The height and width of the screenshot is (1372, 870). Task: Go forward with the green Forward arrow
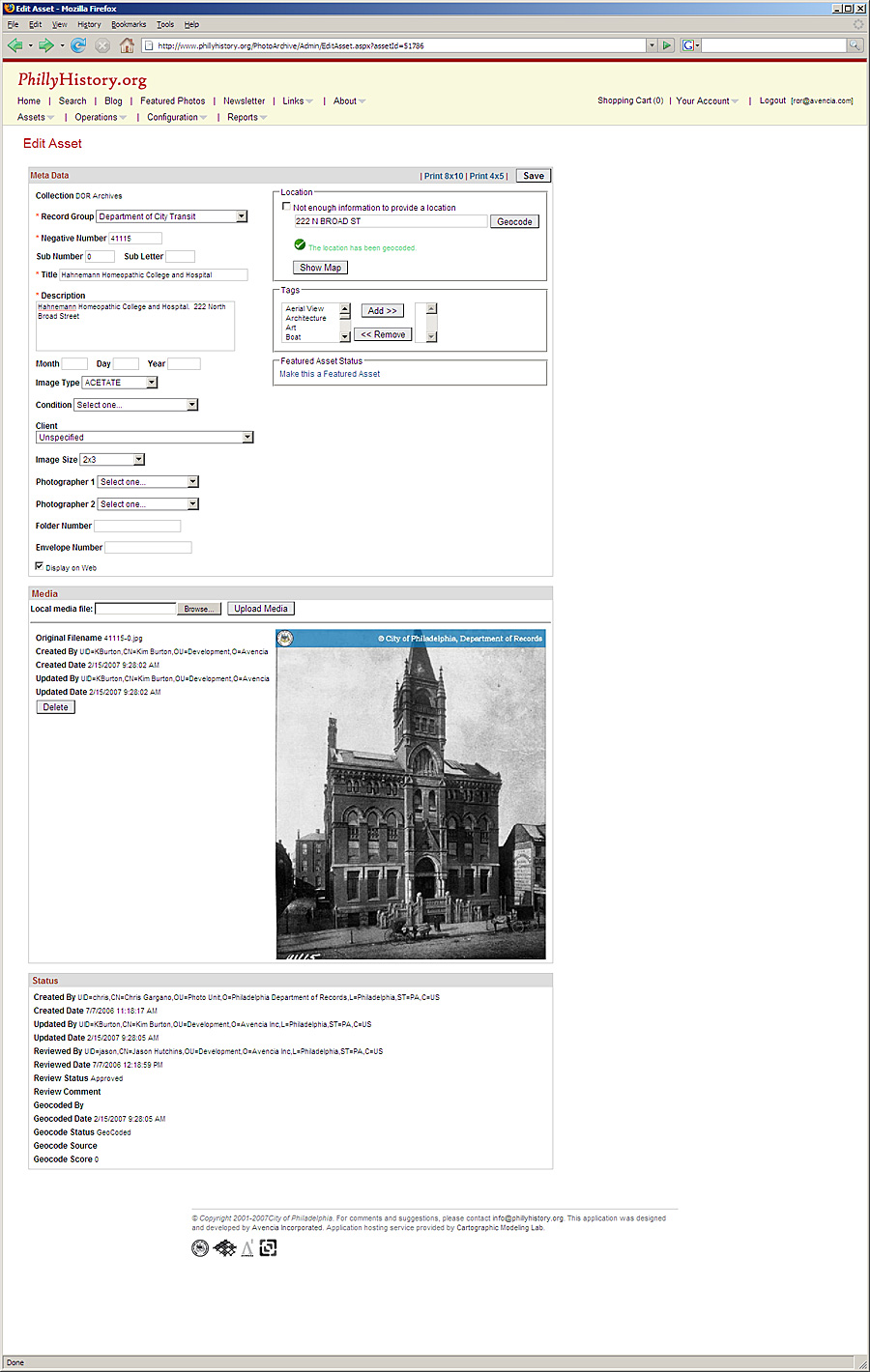[45, 45]
